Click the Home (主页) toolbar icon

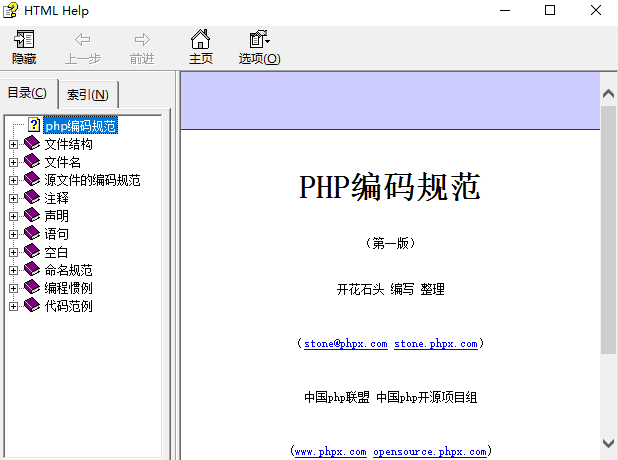[201, 40]
